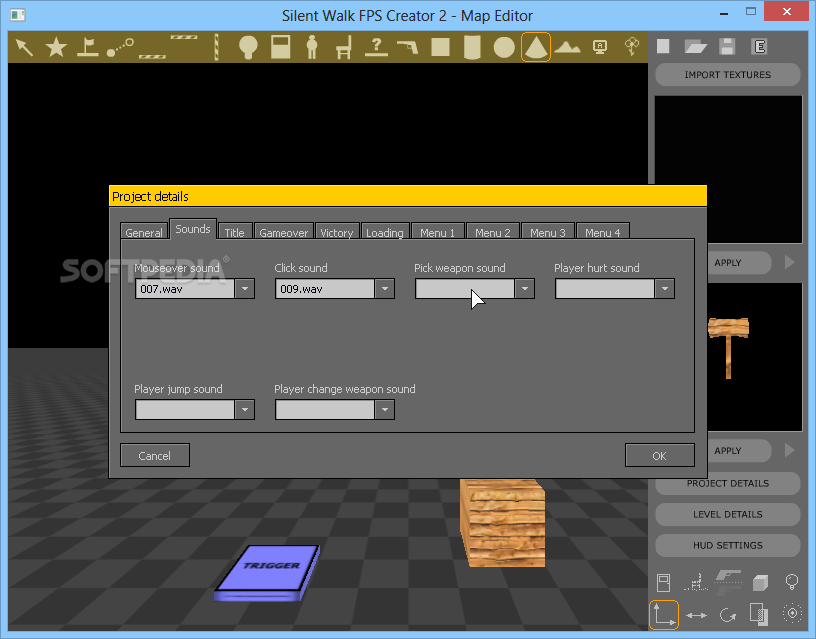Select the horizontal scale arrows icon
Screen dimensions: 816x639
point(696,616)
